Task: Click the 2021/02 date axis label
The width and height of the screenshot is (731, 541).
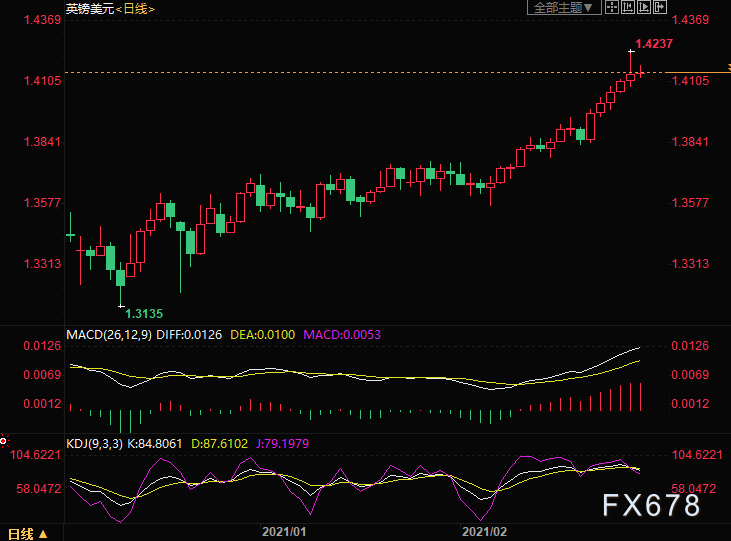Action: coord(484,532)
